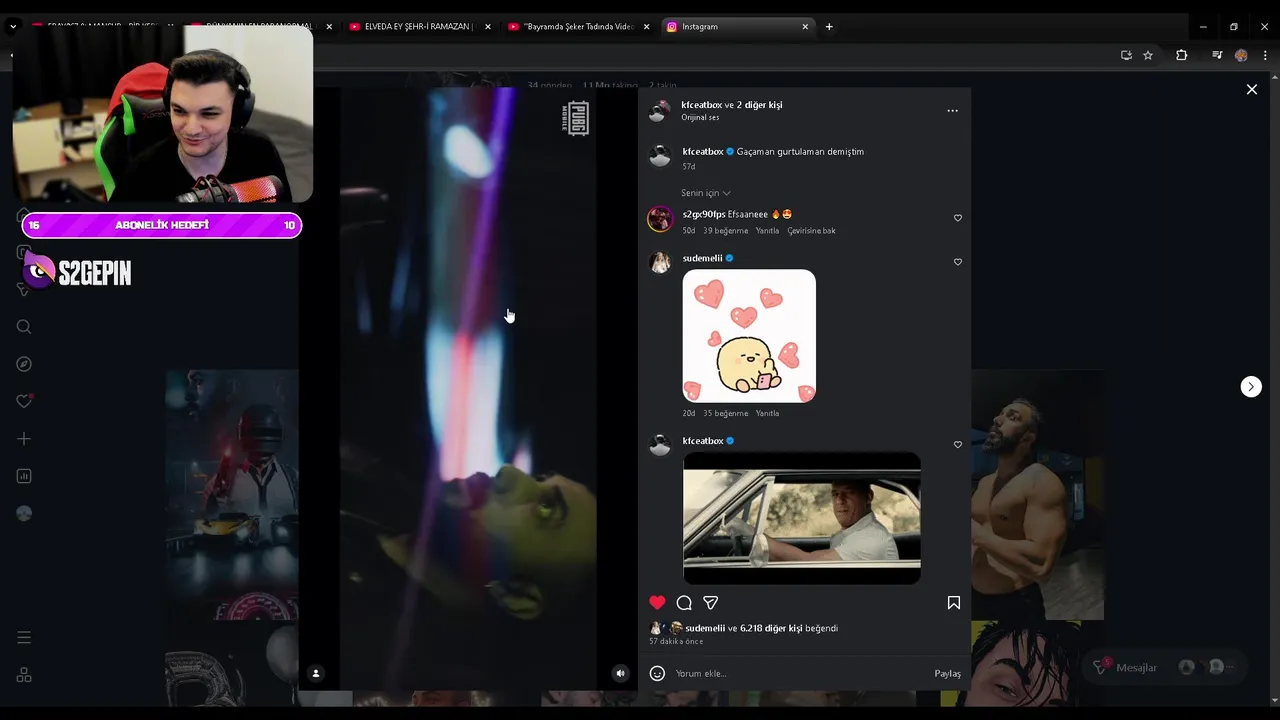1280x720 pixels.
Task: Close the 'ELVEDA EY ŞEHR-İ RAMAZAN' tab
Action: coord(488,27)
